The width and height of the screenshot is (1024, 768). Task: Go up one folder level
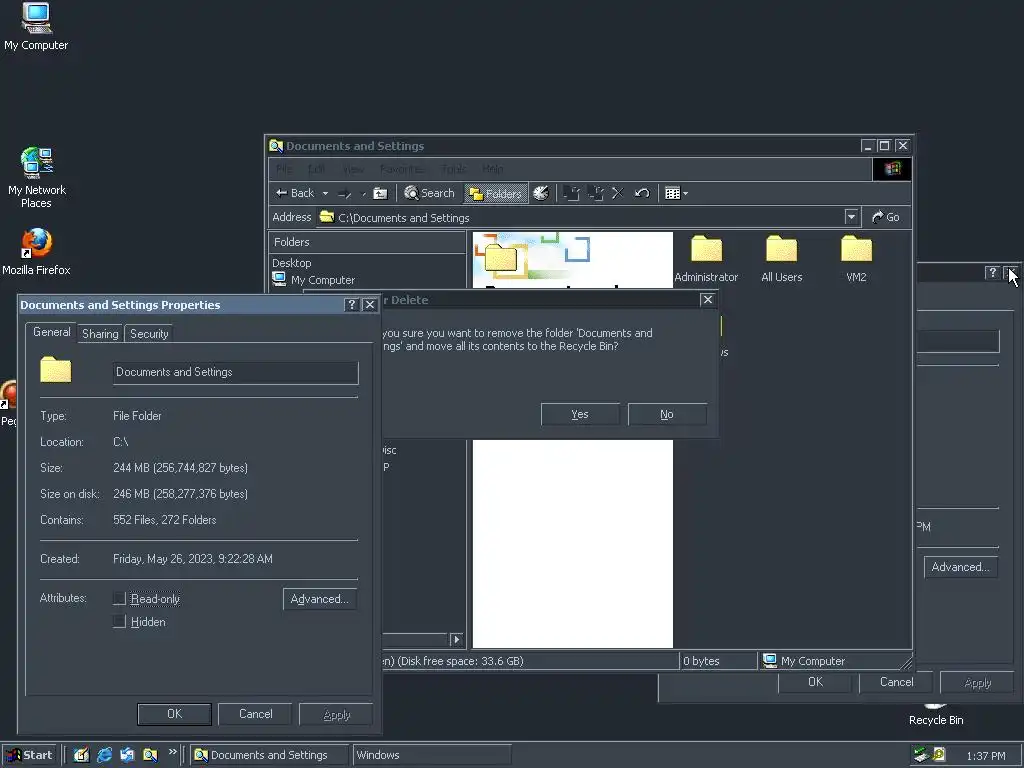click(380, 193)
